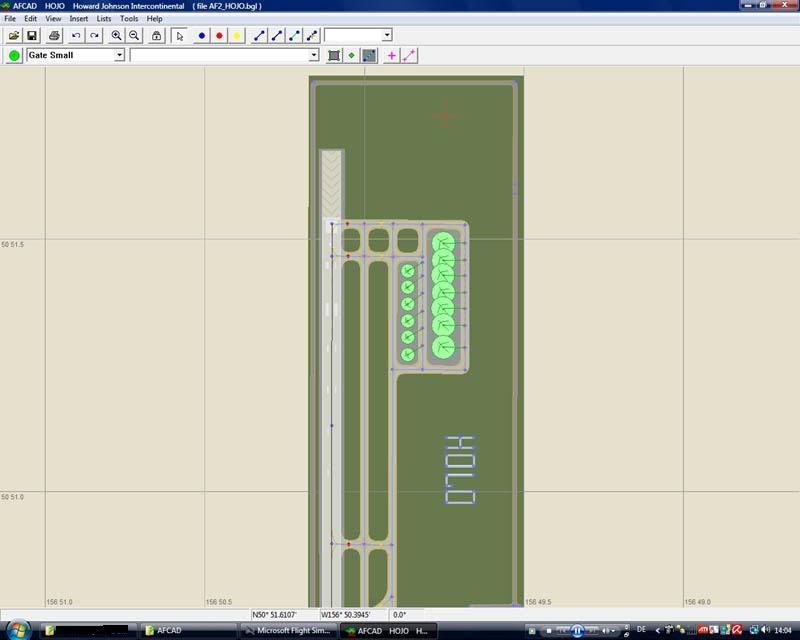The height and width of the screenshot is (640, 800).
Task: Open the Lists menu
Action: coord(104,19)
